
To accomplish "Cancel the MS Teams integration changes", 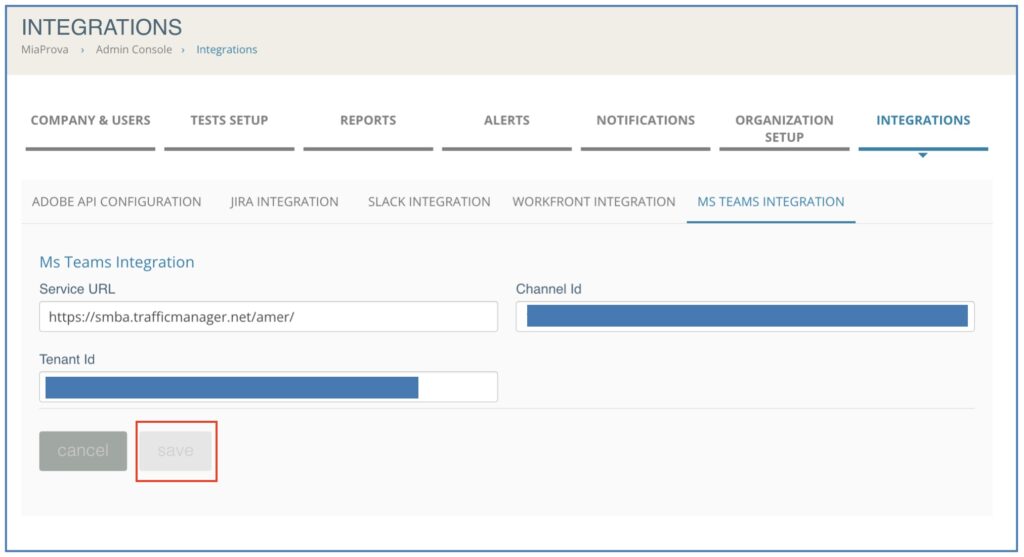I will point(83,451).
